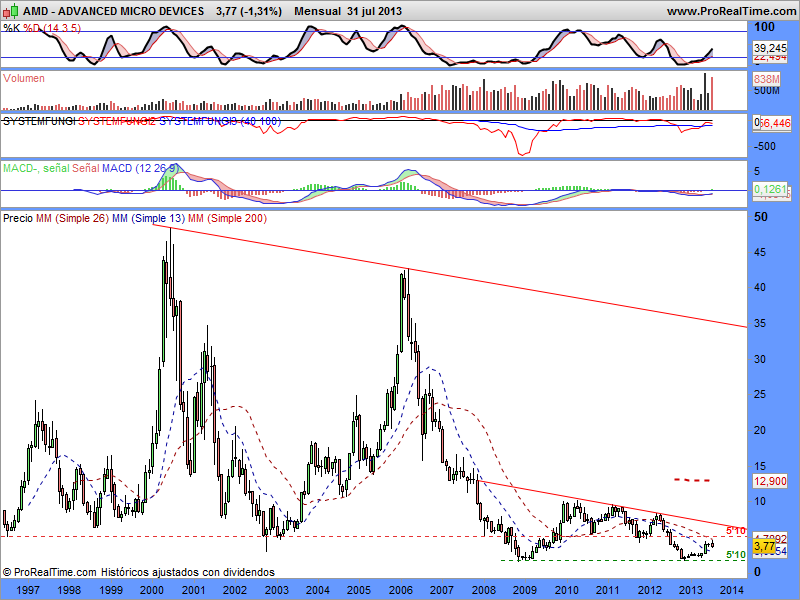The width and height of the screenshot is (800, 600).
Task: Click the Volumen panel label
Action: click(x=23, y=78)
